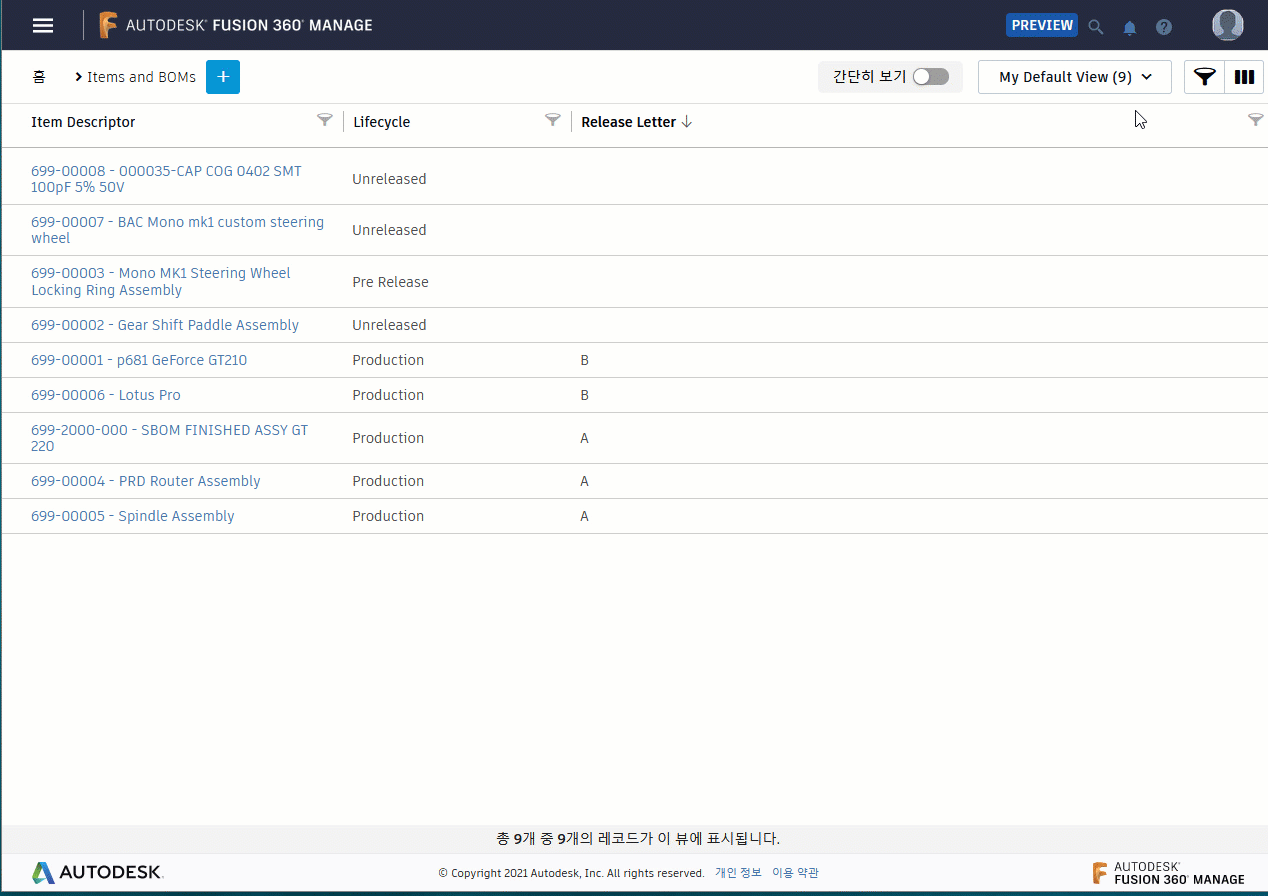The width and height of the screenshot is (1268, 896).
Task: Open the help question mark icon
Action: (1164, 27)
